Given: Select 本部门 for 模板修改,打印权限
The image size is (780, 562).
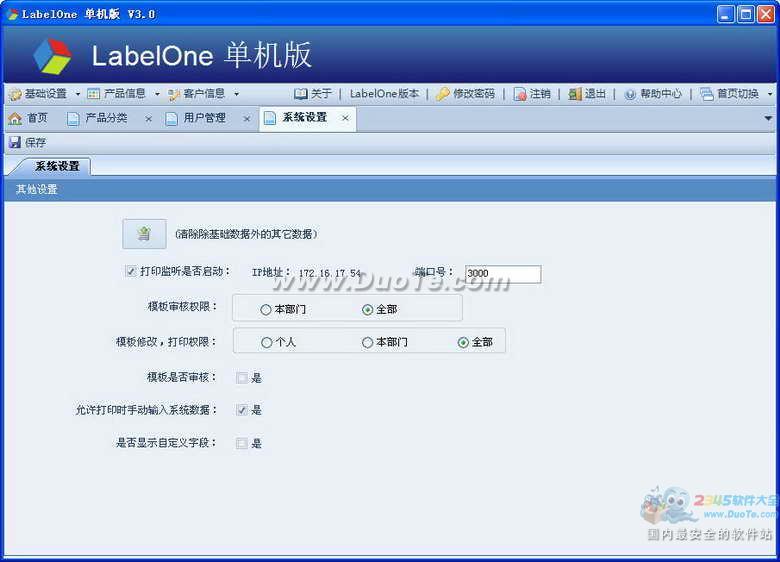Looking at the screenshot, I should (367, 342).
